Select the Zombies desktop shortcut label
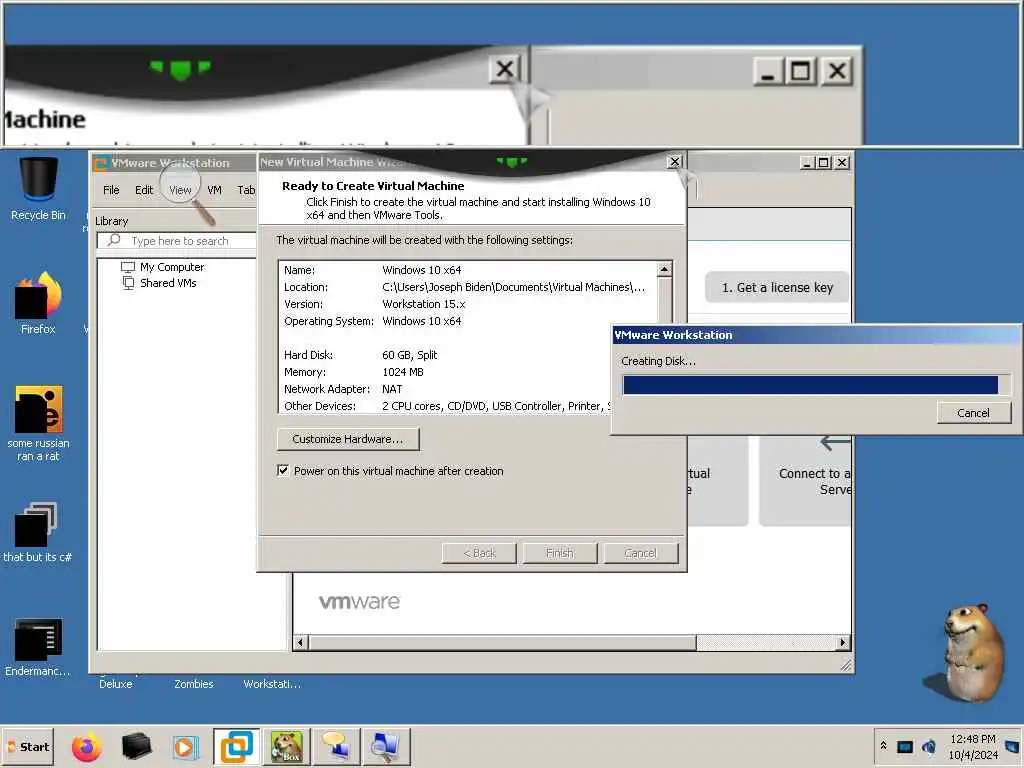1024x768 pixels. (x=194, y=684)
